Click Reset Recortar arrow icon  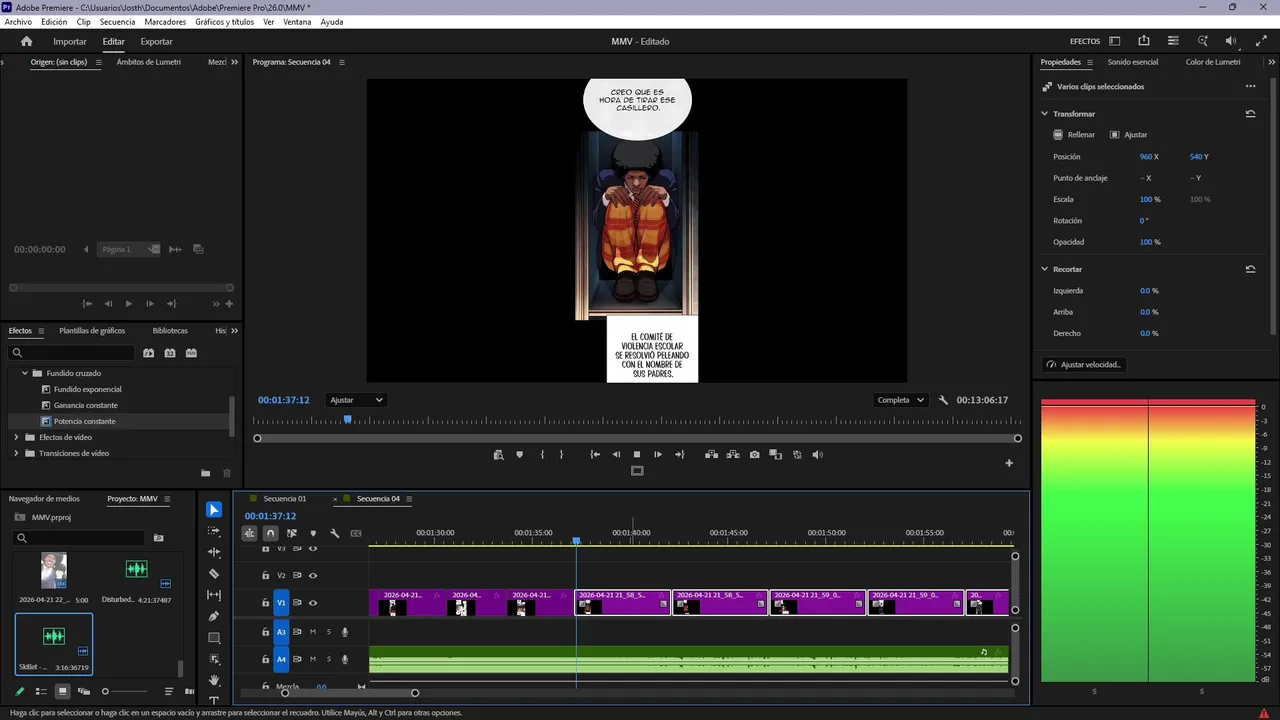pyautogui.click(x=1250, y=269)
